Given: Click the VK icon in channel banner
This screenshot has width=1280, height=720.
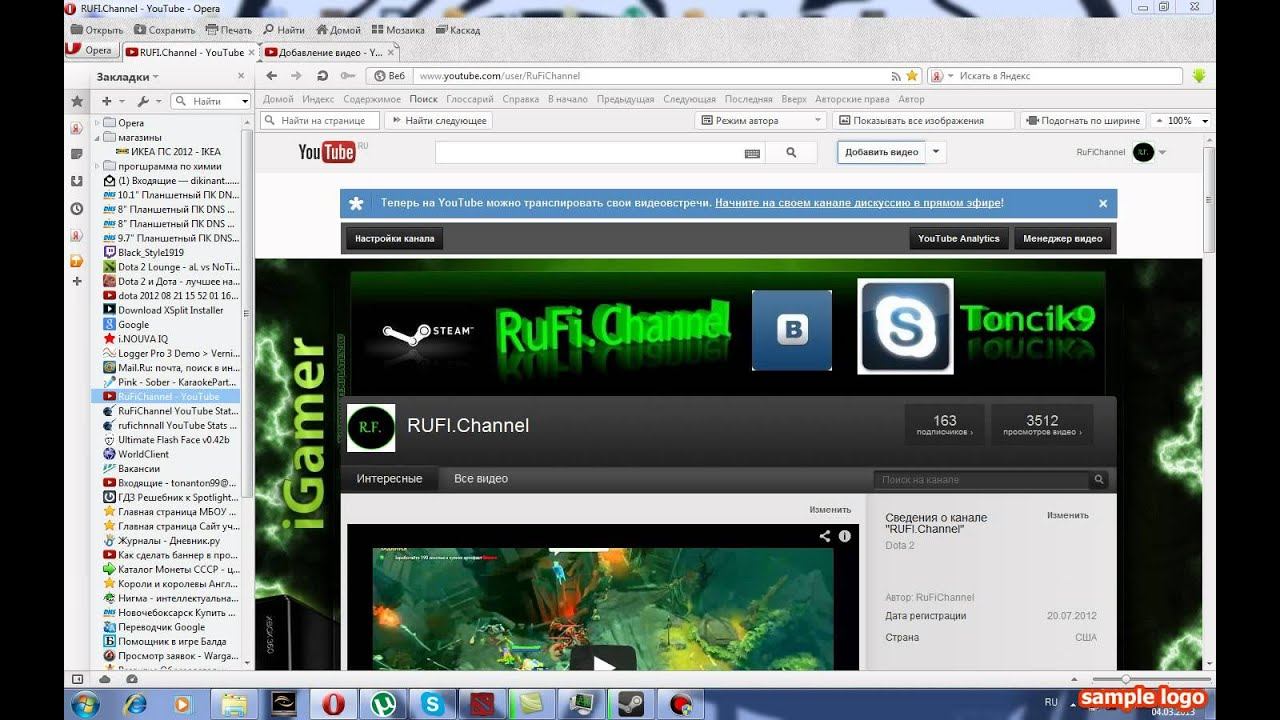Looking at the screenshot, I should point(792,330).
